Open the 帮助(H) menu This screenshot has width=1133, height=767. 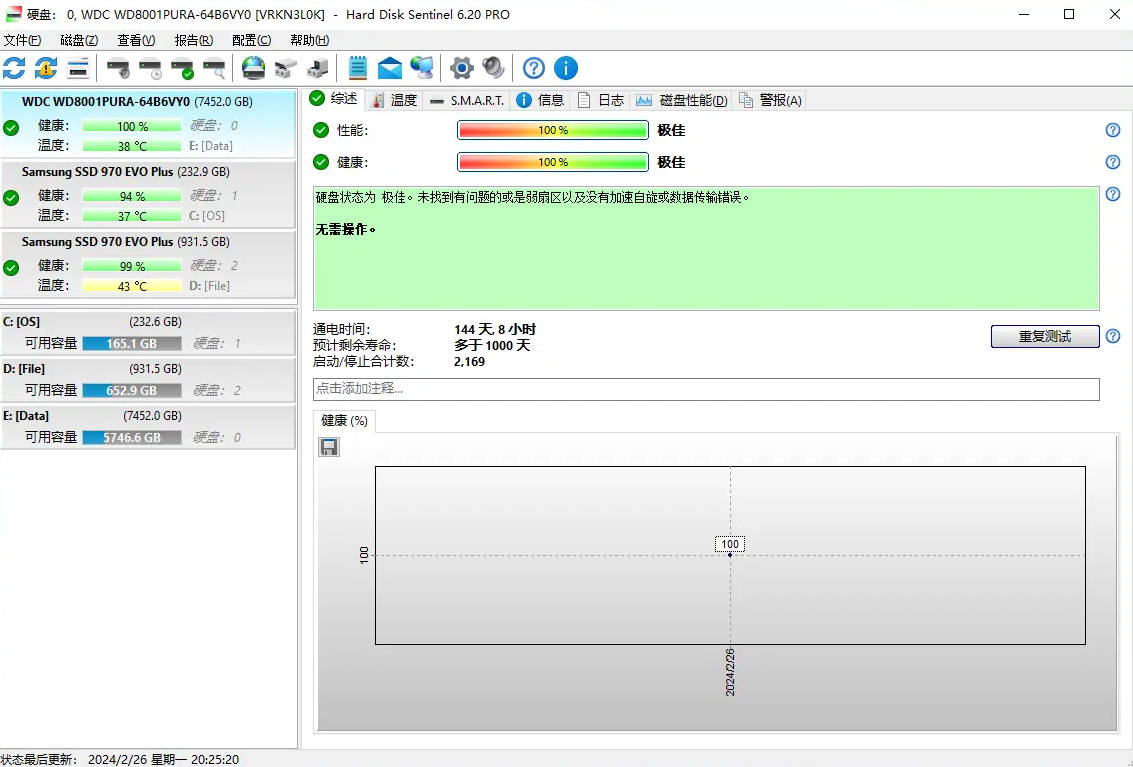[x=309, y=40]
